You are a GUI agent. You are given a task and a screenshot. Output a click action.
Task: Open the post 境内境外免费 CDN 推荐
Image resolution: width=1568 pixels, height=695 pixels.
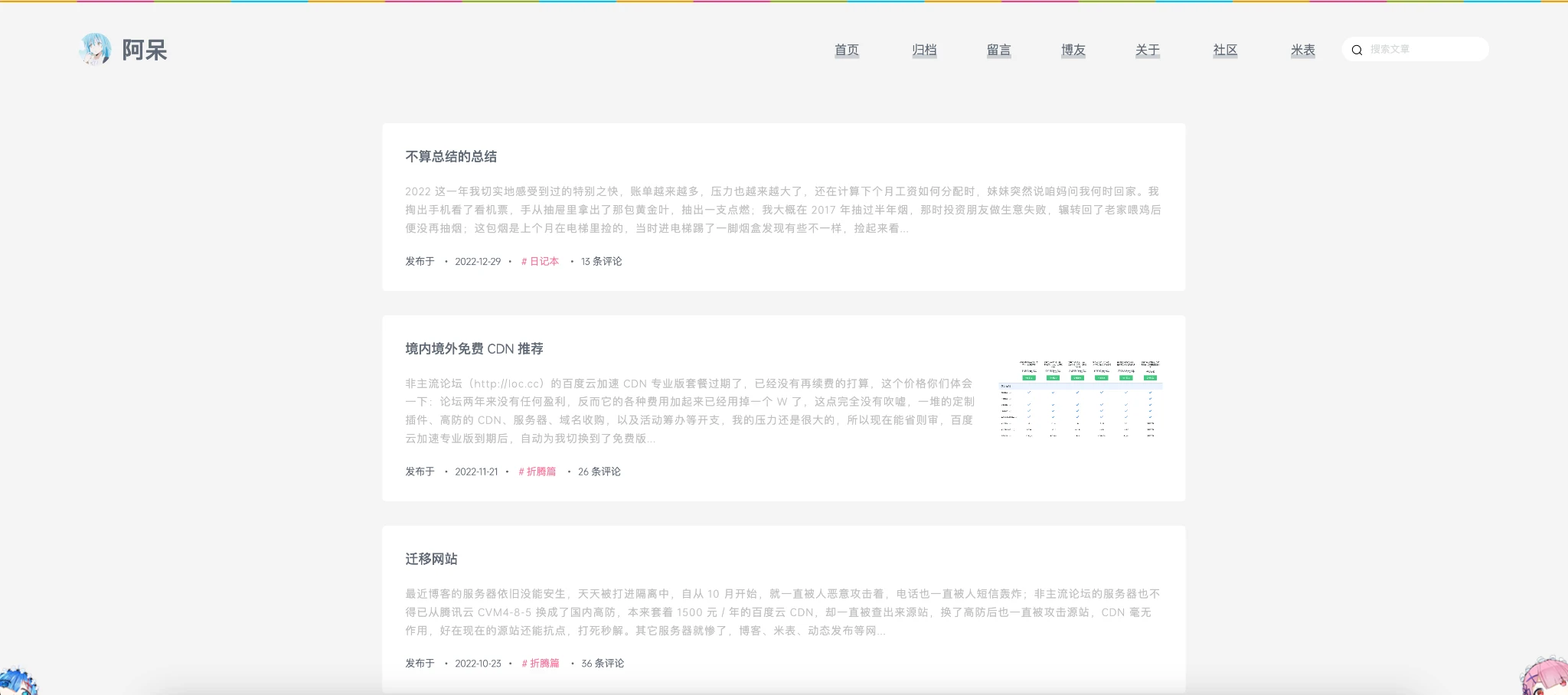point(475,348)
